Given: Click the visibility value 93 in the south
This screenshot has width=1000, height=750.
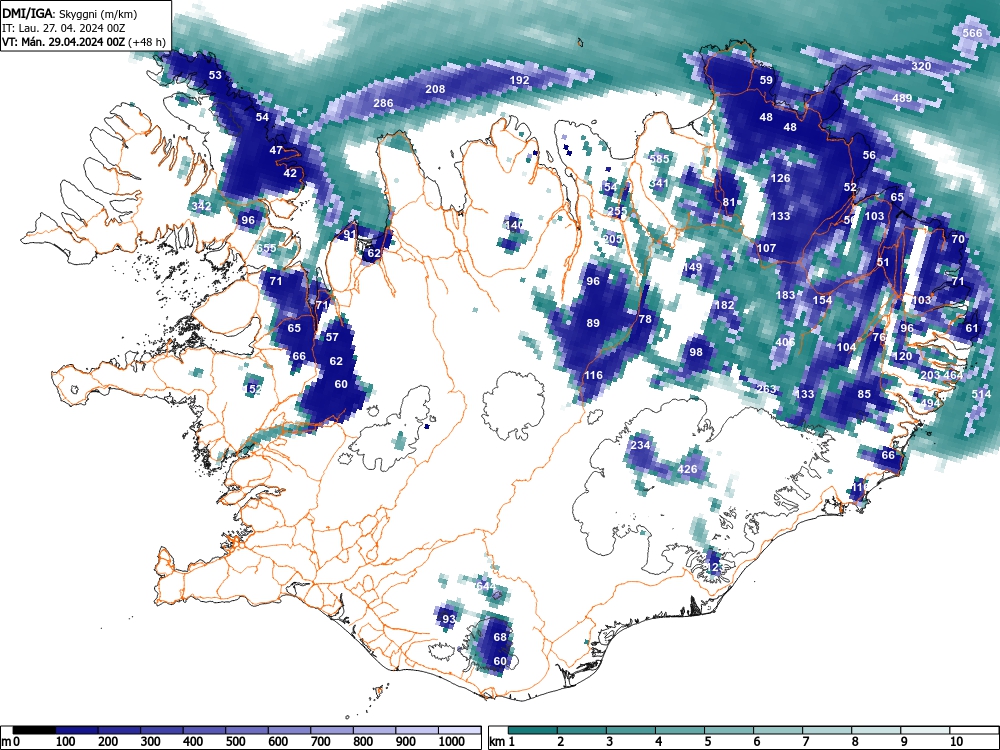Looking at the screenshot, I should coord(449,619).
